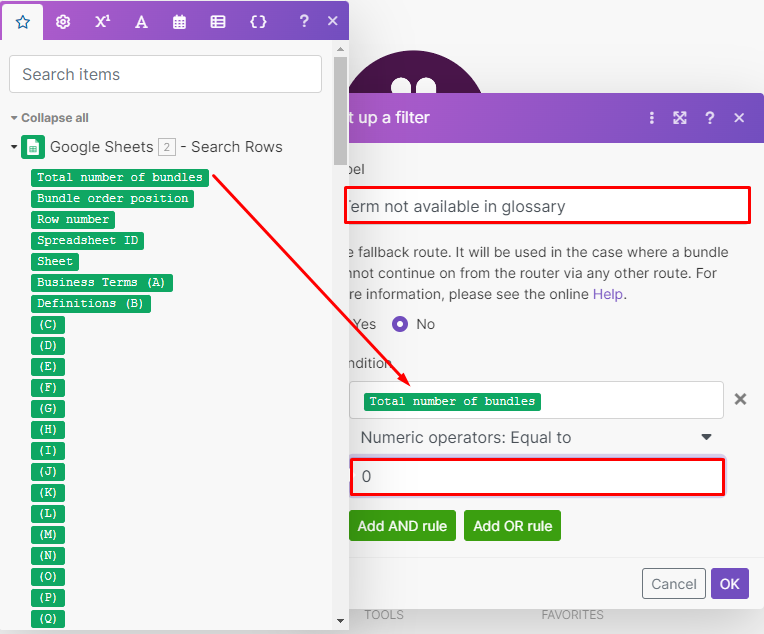764x634 pixels.
Task: Click Add OR rule button
Action: pyautogui.click(x=512, y=526)
